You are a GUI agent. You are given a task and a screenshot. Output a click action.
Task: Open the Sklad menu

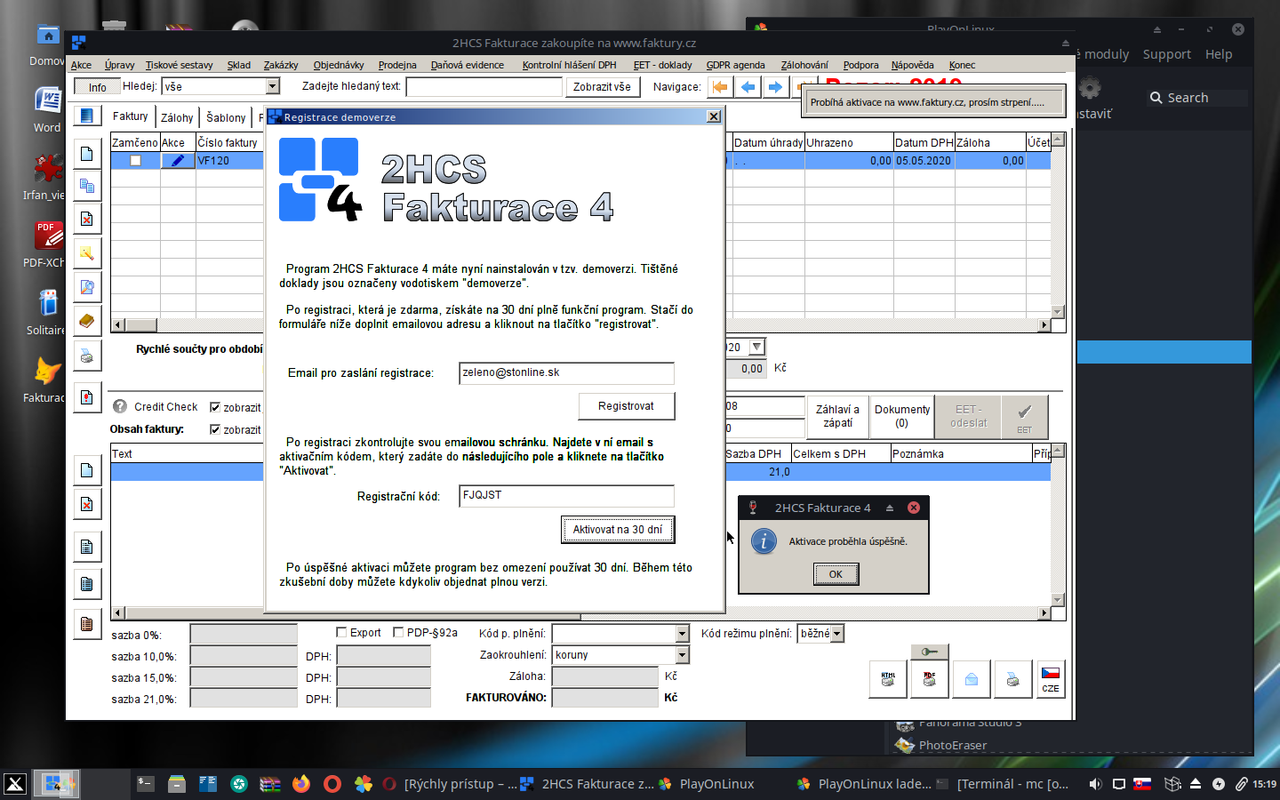[x=239, y=65]
